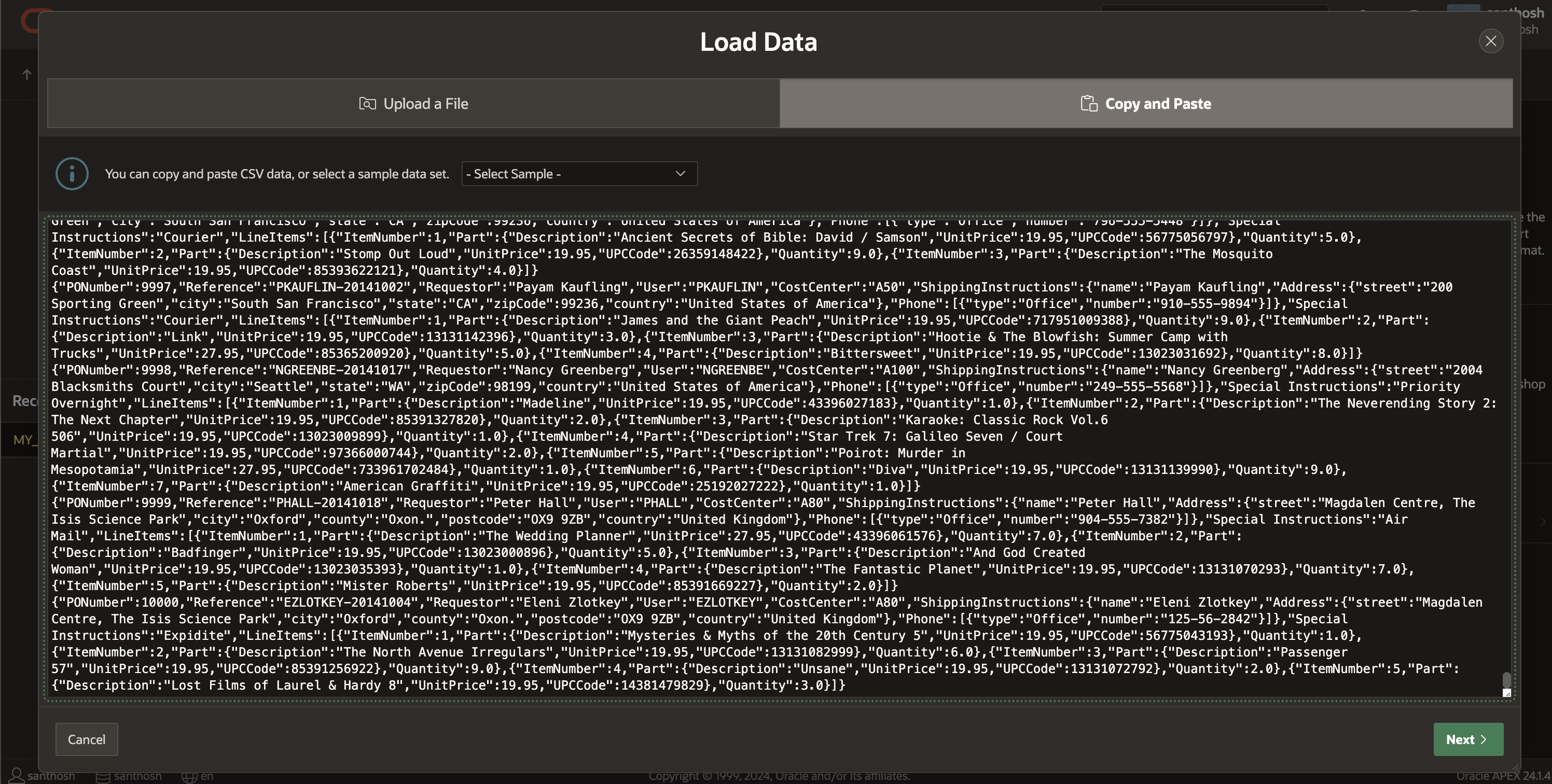The width and height of the screenshot is (1552, 784).
Task: Switch to the Upload a File tab
Action: 413,104
